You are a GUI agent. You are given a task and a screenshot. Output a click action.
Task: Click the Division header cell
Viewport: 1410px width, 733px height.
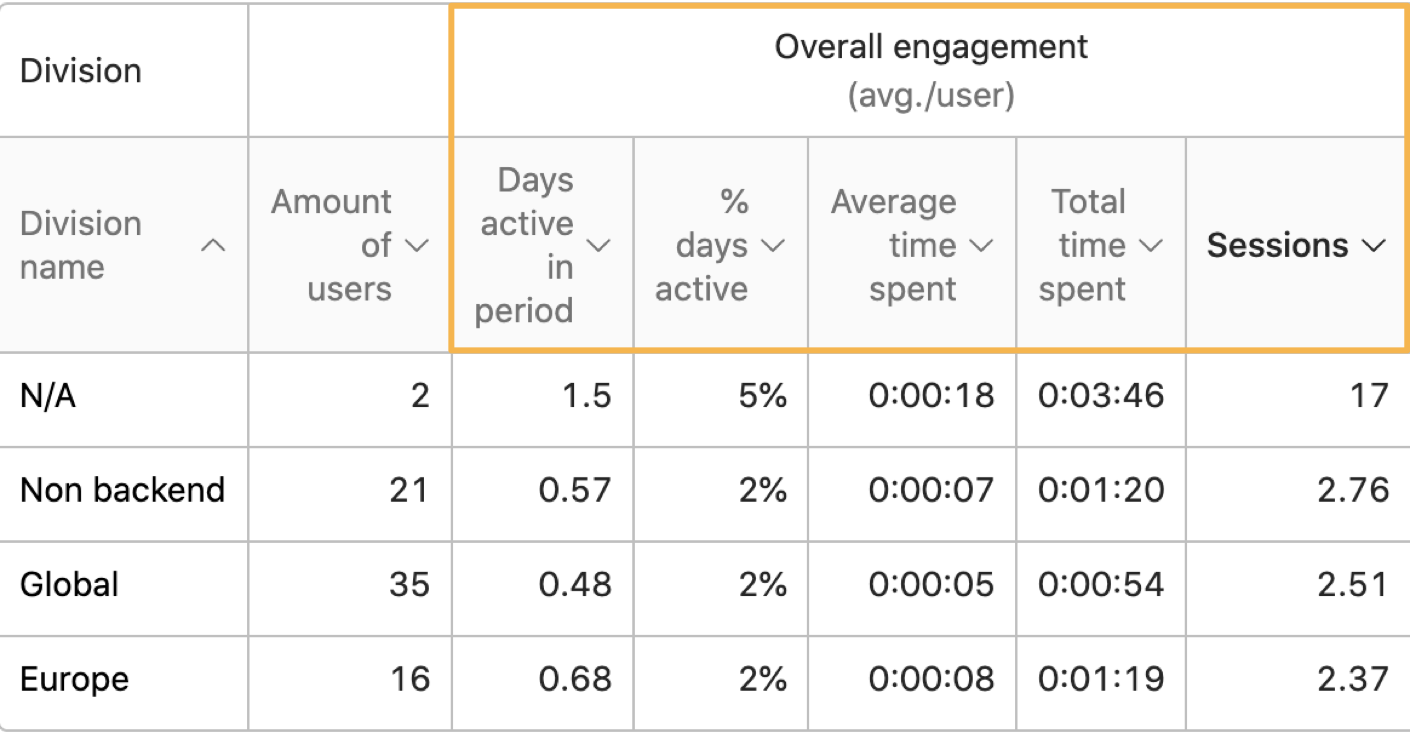(80, 70)
